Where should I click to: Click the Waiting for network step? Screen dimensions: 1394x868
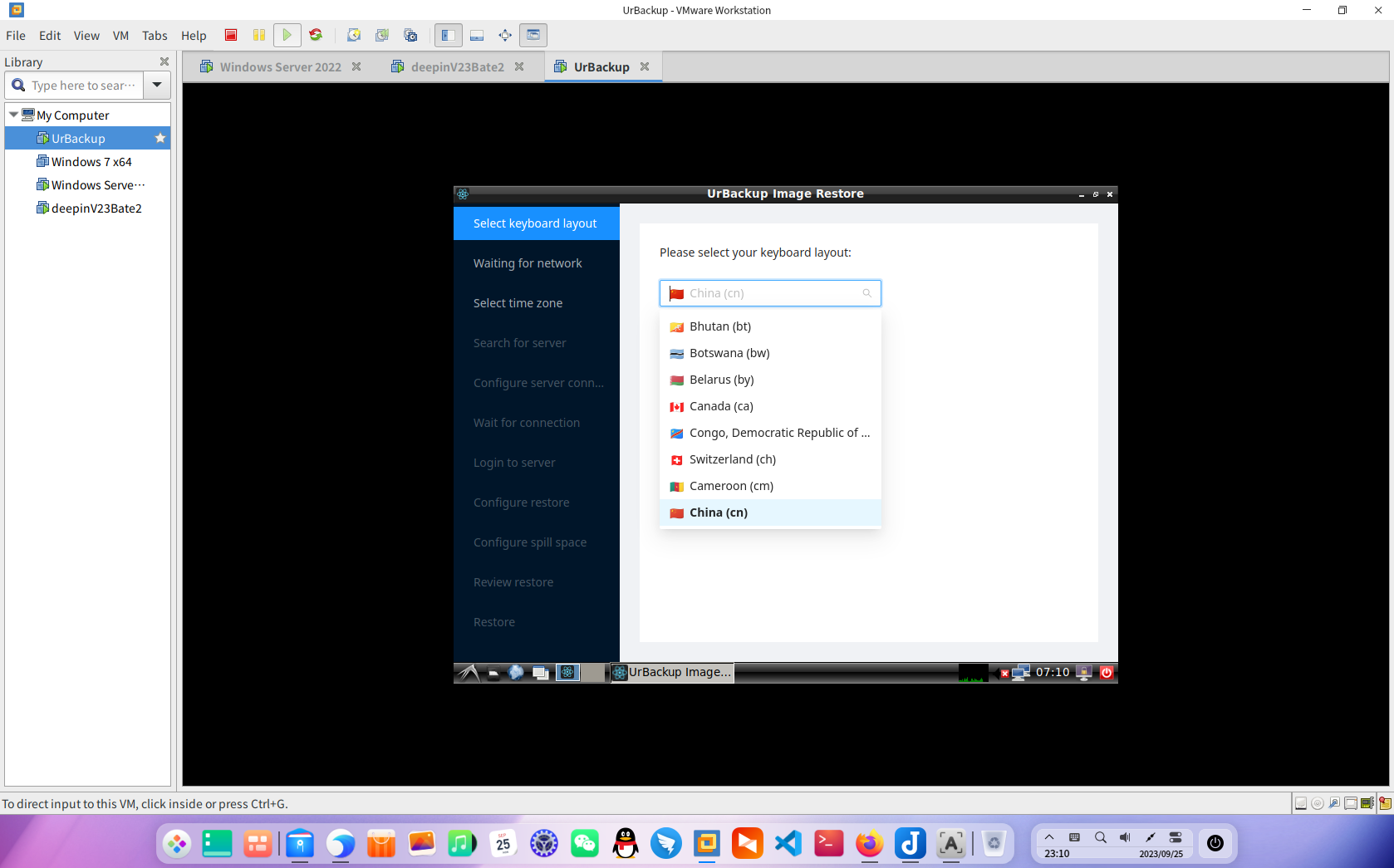click(537, 263)
